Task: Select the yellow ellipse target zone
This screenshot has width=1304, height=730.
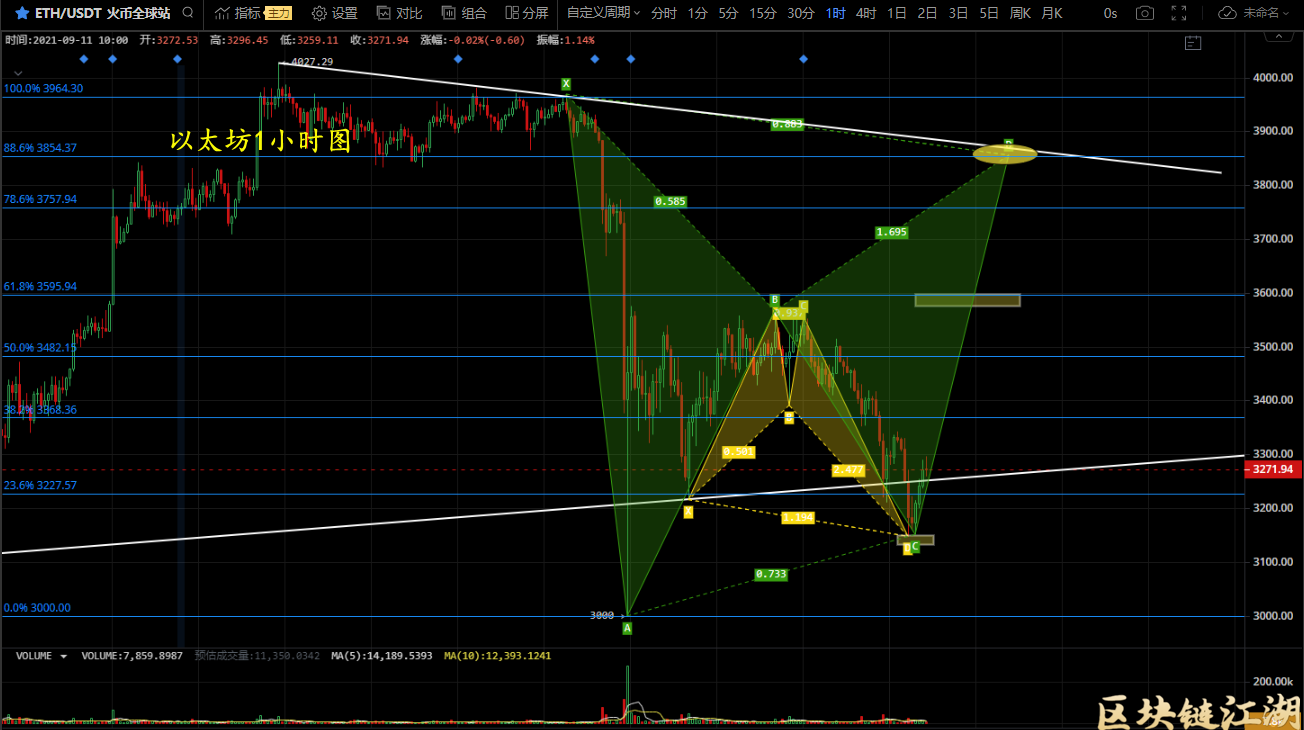Action: pyautogui.click(x=1005, y=154)
